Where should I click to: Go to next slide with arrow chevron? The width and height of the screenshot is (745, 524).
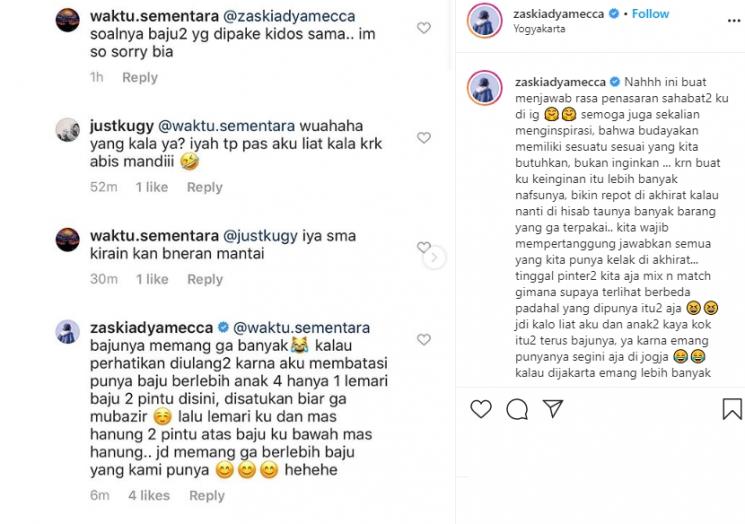(x=434, y=257)
